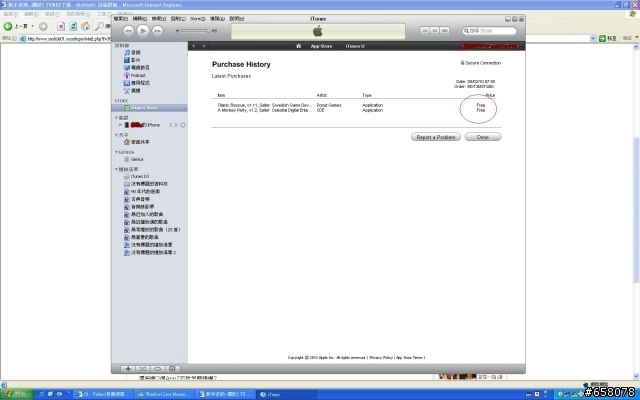The image size is (640, 400).
Task: Click the Titanic Rescue purchase row
Action: 356,105
